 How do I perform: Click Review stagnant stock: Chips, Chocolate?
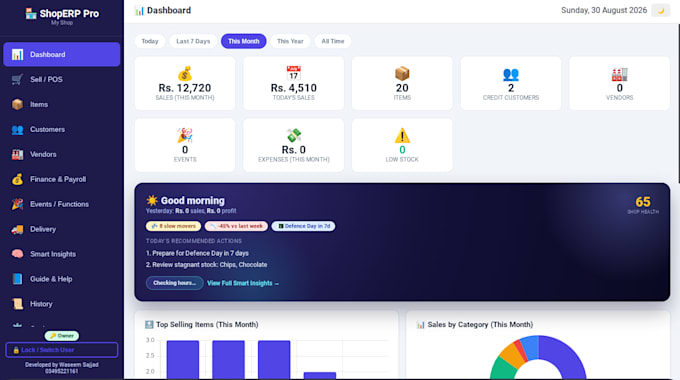click(206, 265)
